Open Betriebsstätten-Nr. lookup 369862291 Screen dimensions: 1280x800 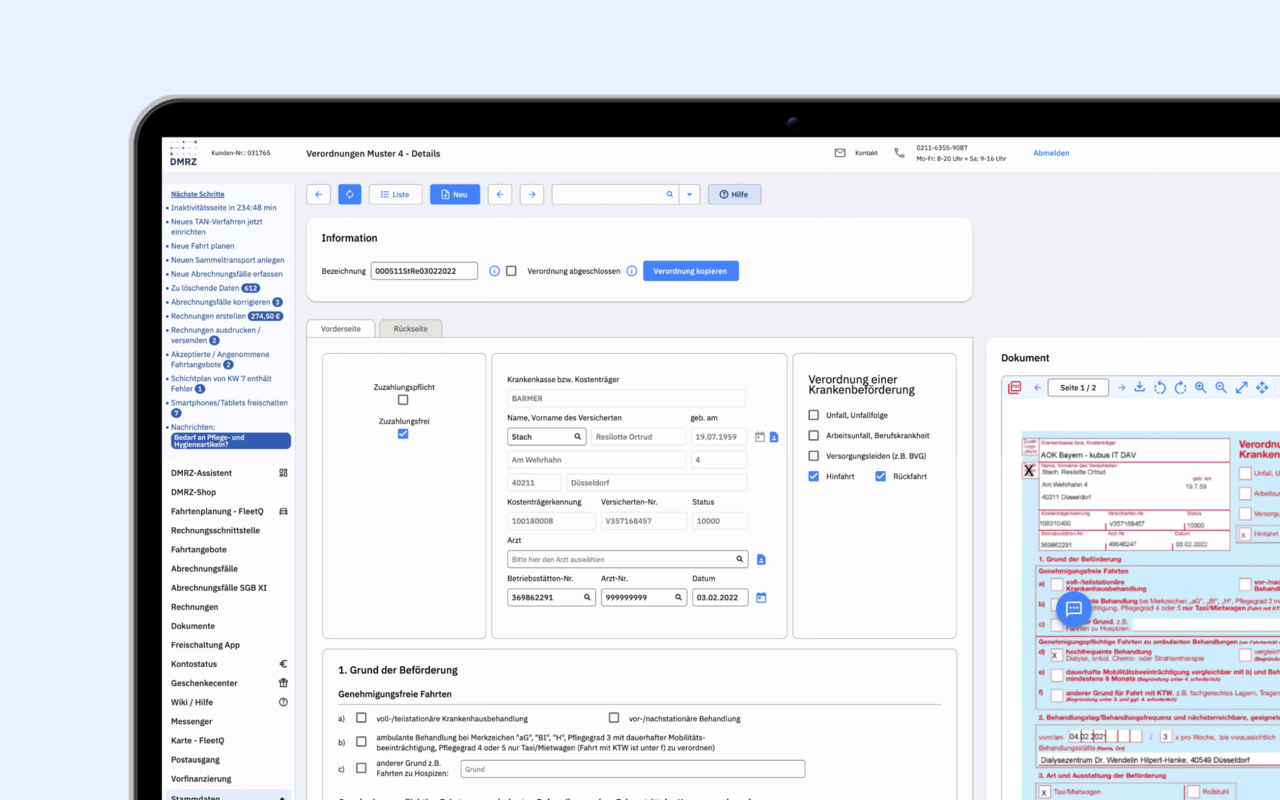click(x=551, y=597)
